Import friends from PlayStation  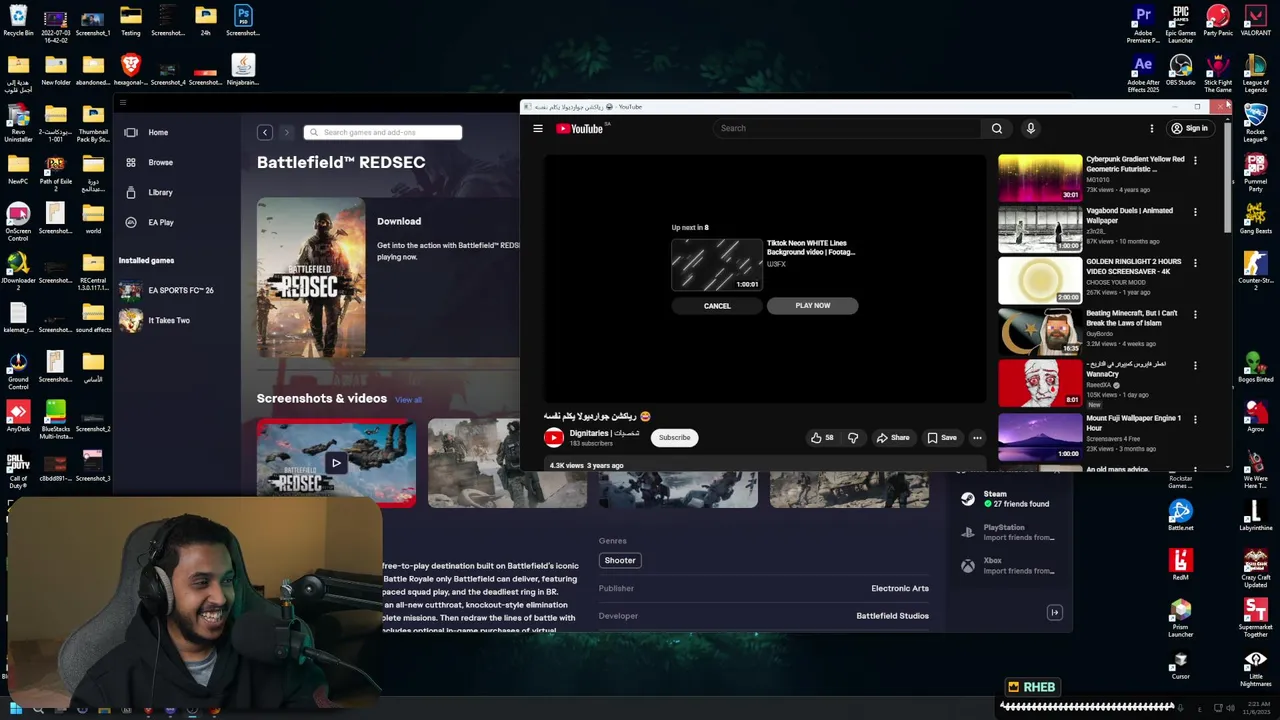(x=1007, y=532)
